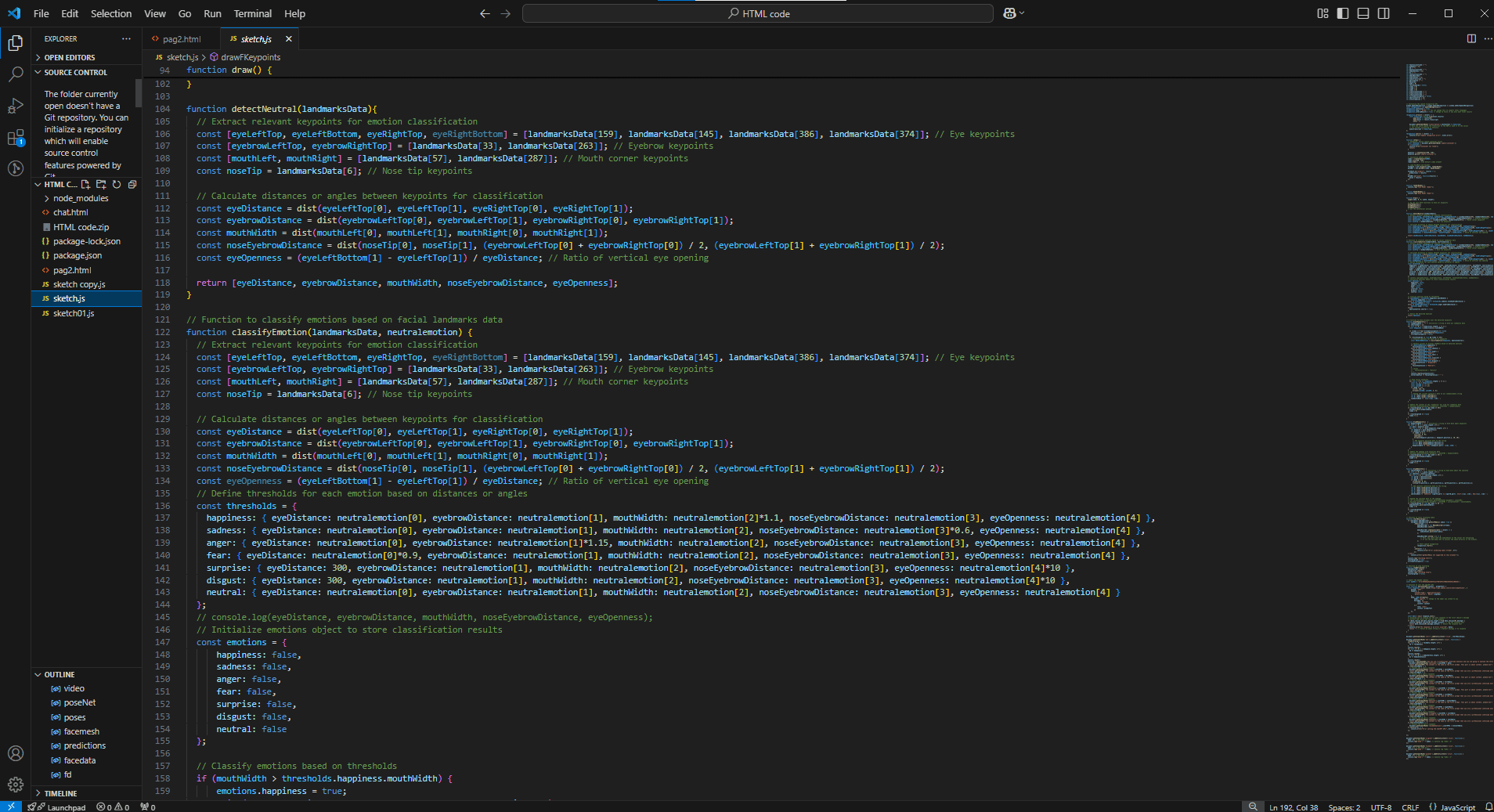Click New Folder icon in folder header
1494x812 pixels.
point(101,185)
